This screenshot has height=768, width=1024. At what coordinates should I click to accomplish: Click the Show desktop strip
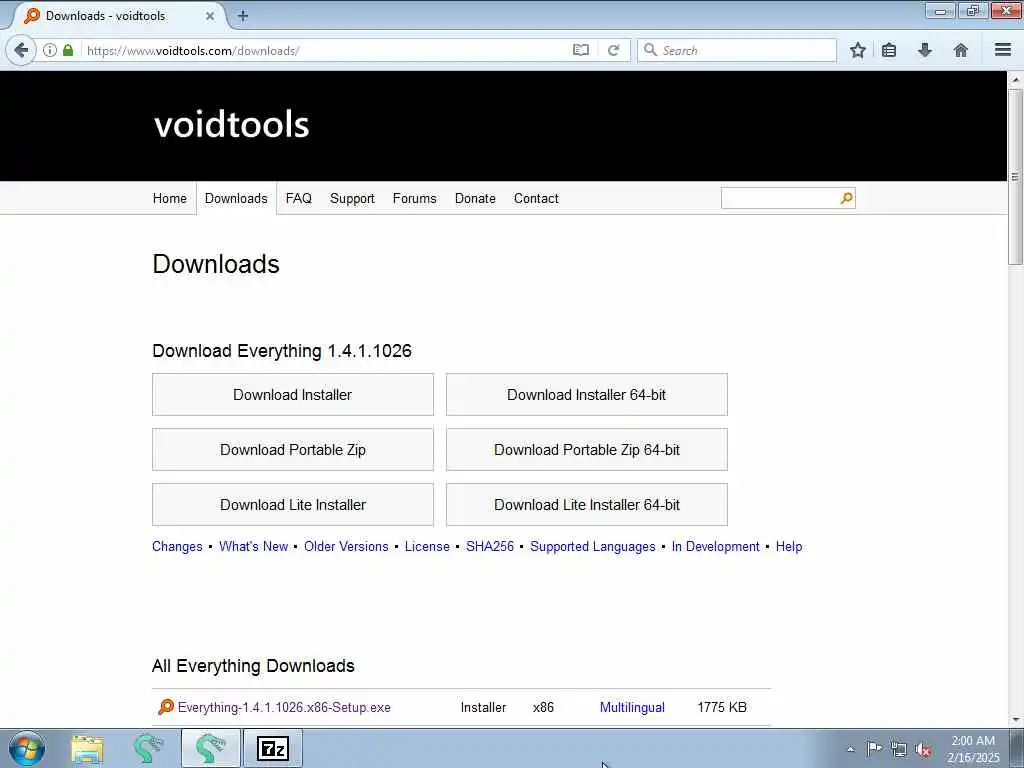point(1017,748)
